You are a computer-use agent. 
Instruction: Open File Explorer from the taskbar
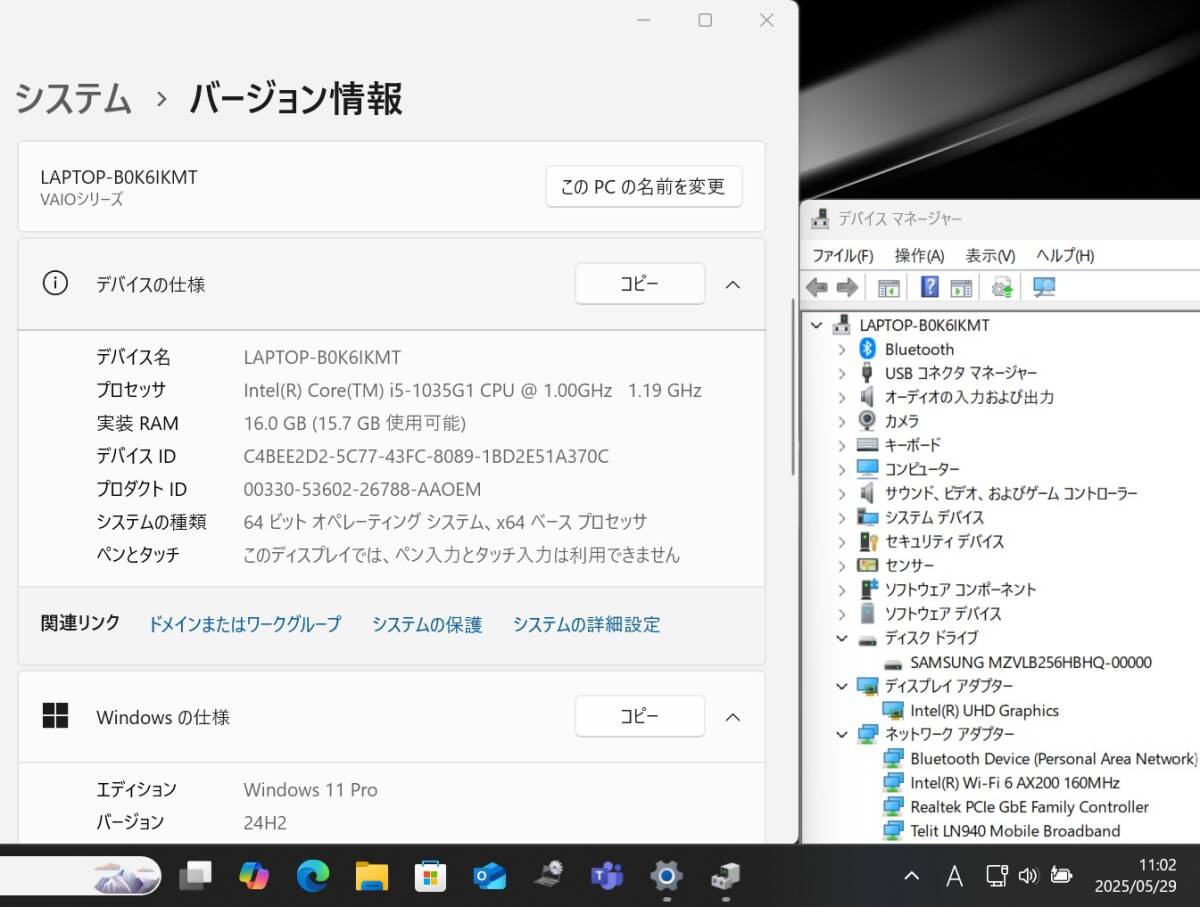[x=372, y=876]
